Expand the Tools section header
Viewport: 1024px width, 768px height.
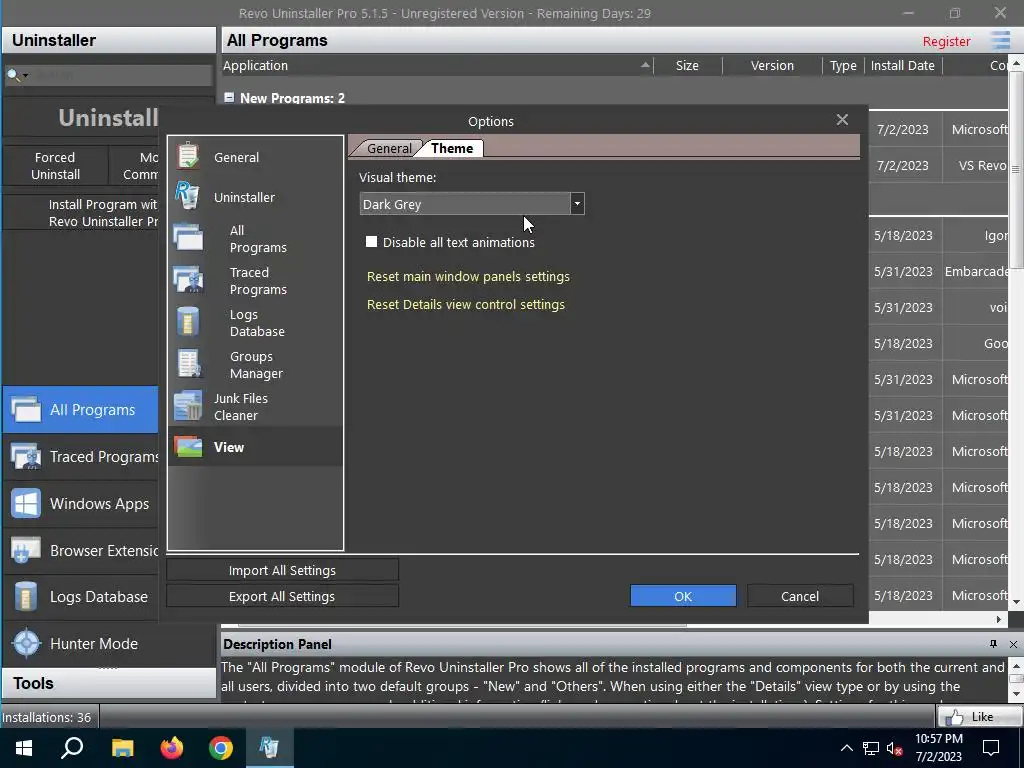(x=109, y=683)
